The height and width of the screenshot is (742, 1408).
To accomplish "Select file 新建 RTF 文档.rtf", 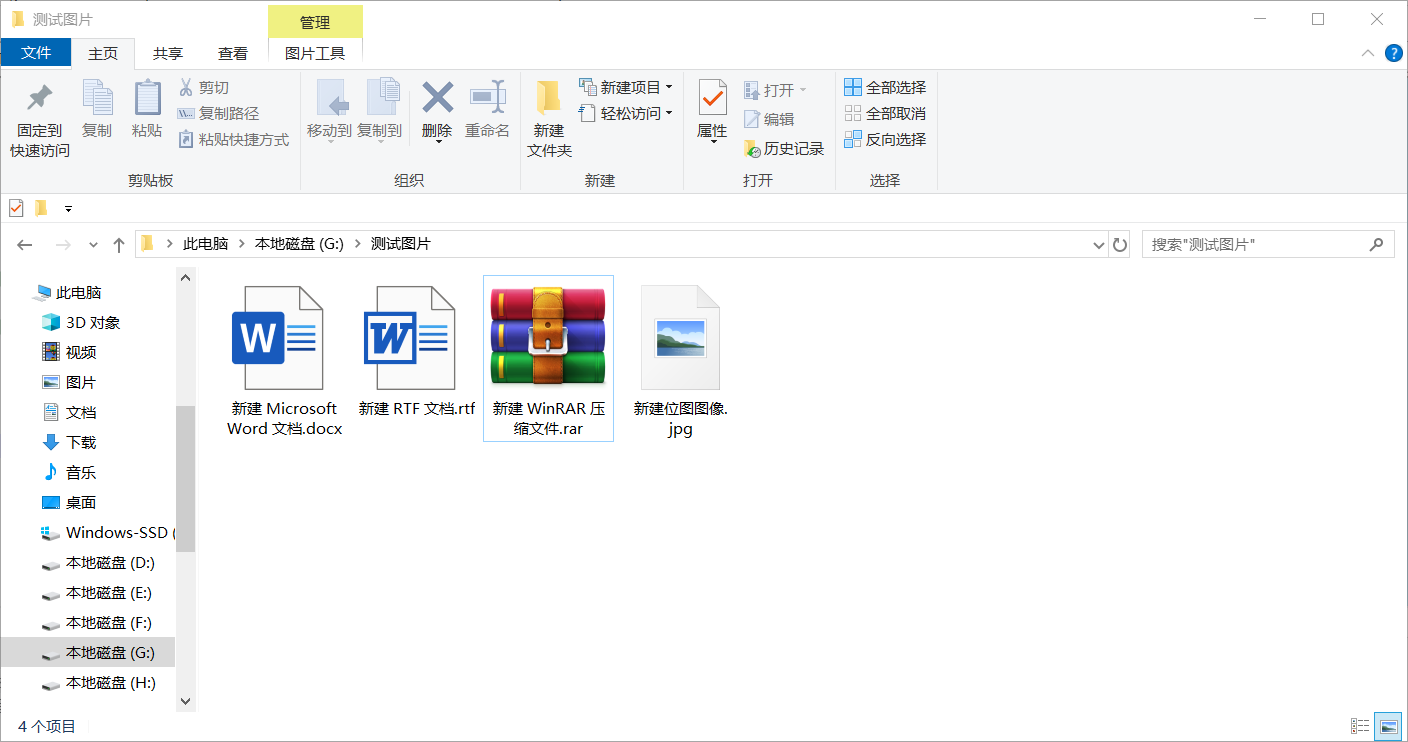I will click(416, 350).
